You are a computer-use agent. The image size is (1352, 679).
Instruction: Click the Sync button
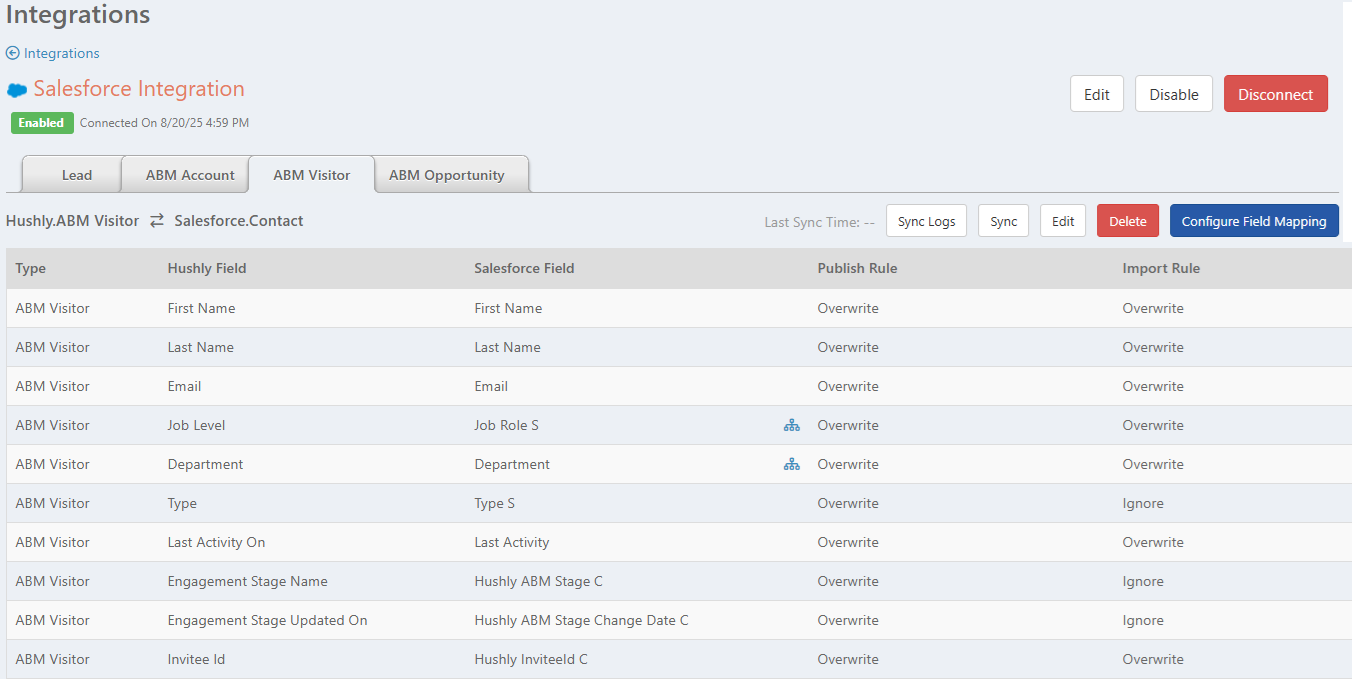(x=1004, y=221)
